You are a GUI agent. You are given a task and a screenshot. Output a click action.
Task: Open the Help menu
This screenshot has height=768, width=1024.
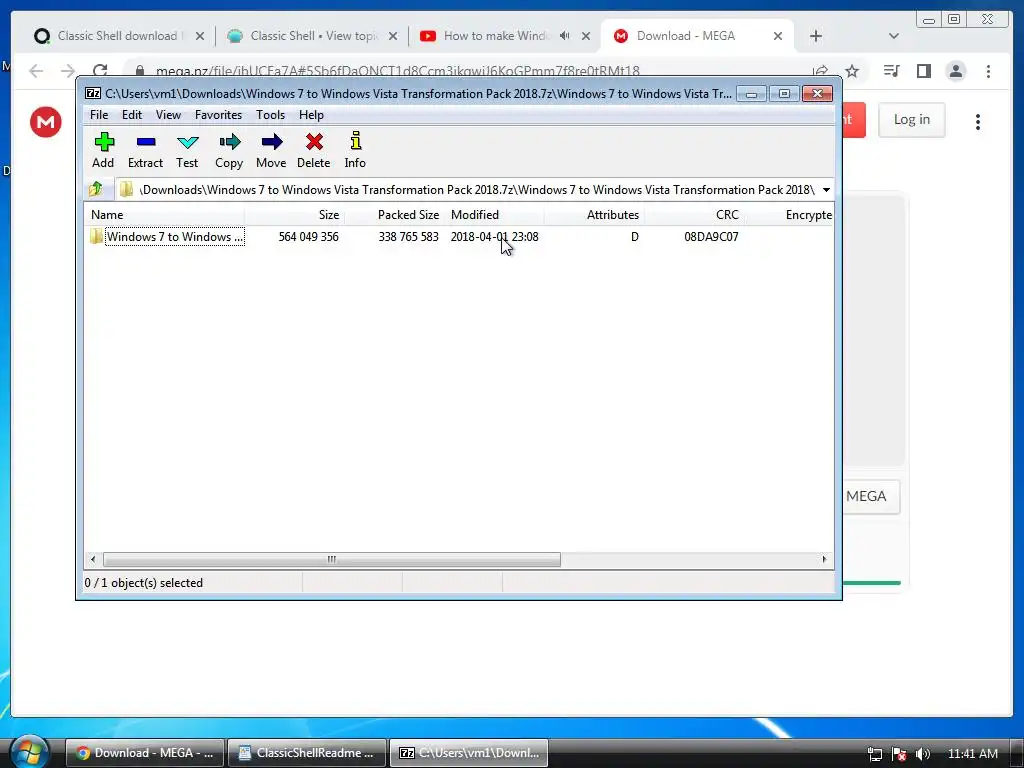tap(311, 115)
